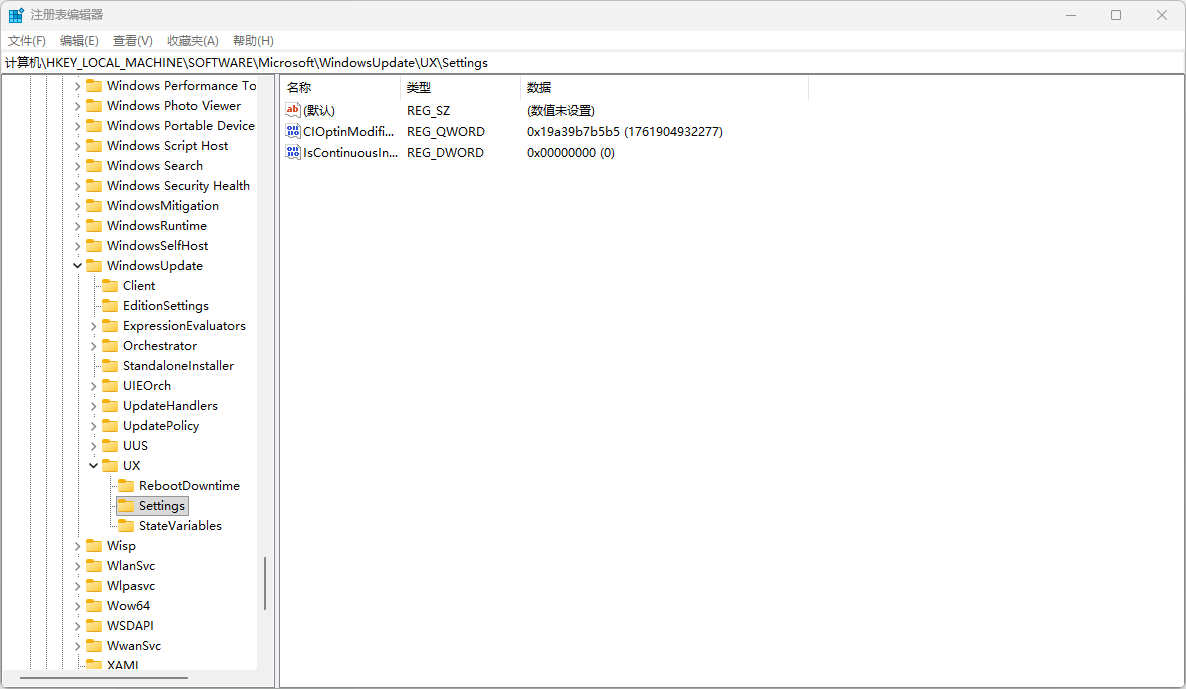Collapse the WindowsUpdate key

(77, 266)
